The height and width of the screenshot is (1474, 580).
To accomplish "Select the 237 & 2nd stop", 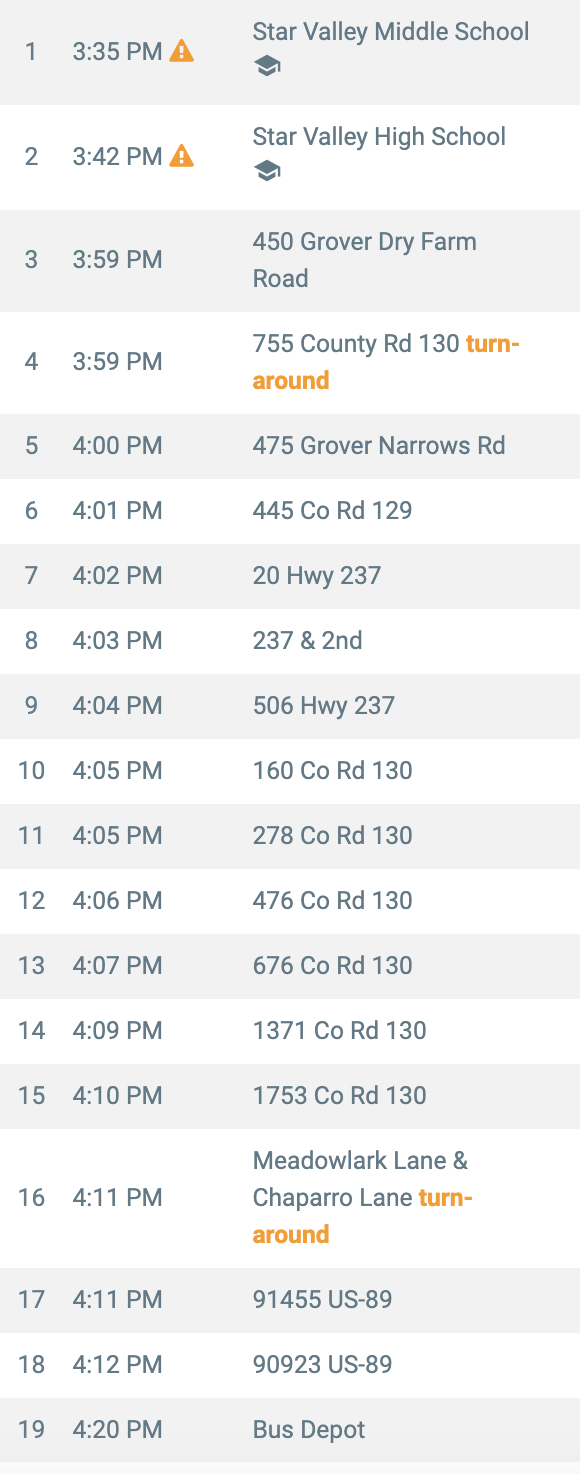I will (290, 641).
